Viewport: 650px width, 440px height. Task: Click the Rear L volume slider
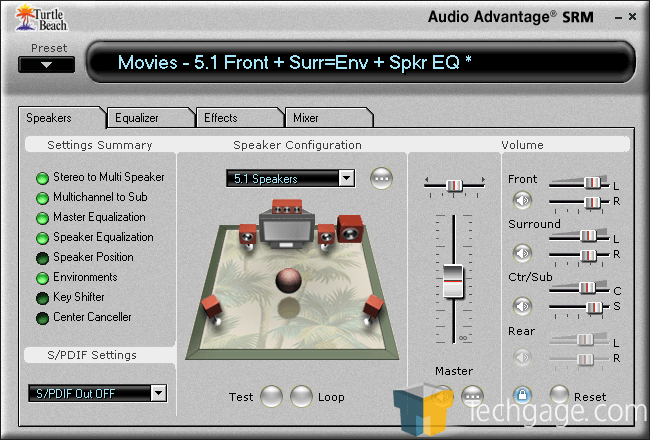(x=585, y=340)
